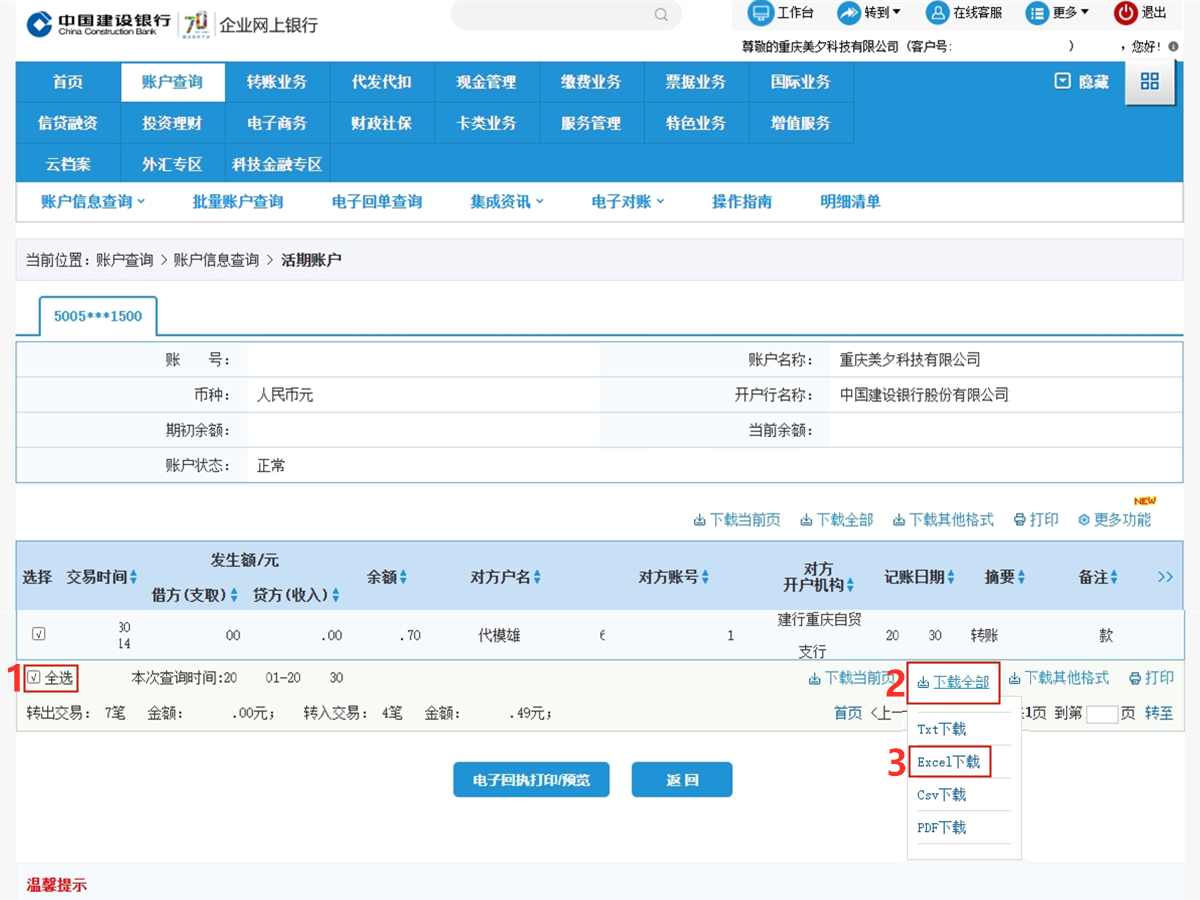Open the 投资理财 menu
The height and width of the screenshot is (900, 1200).
pyautogui.click(x=172, y=123)
